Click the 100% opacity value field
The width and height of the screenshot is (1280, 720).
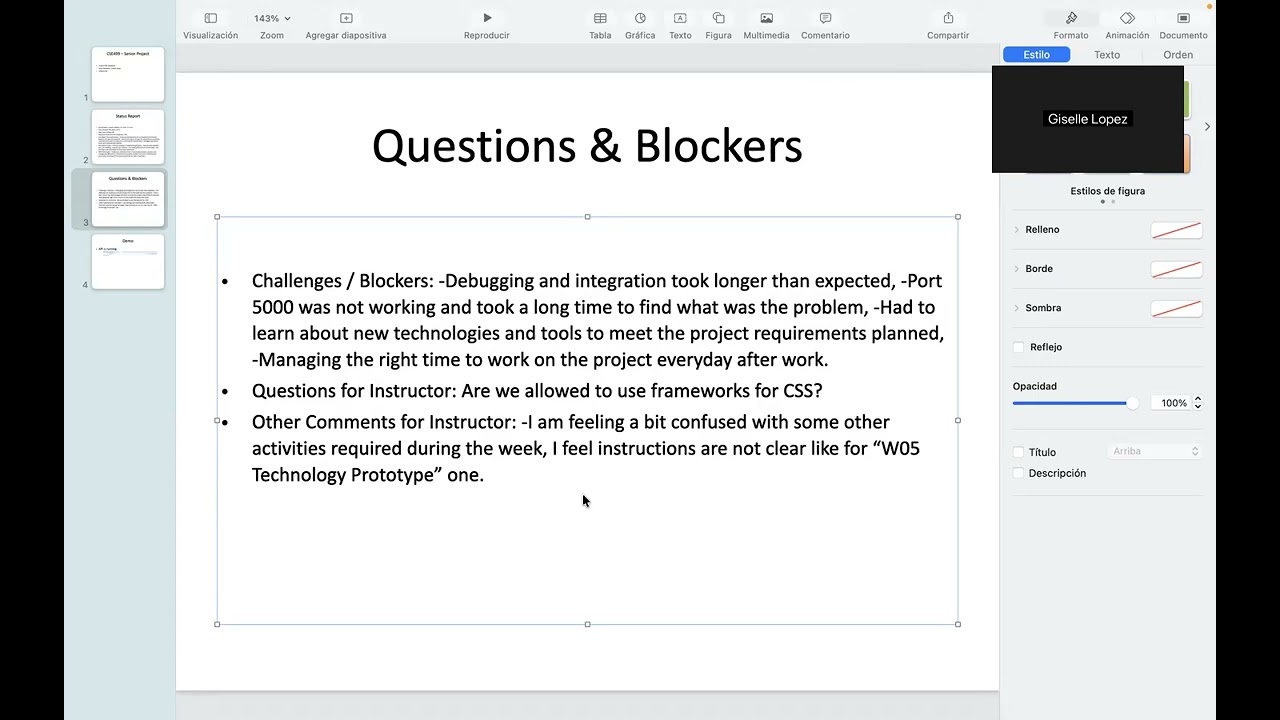(x=1171, y=403)
